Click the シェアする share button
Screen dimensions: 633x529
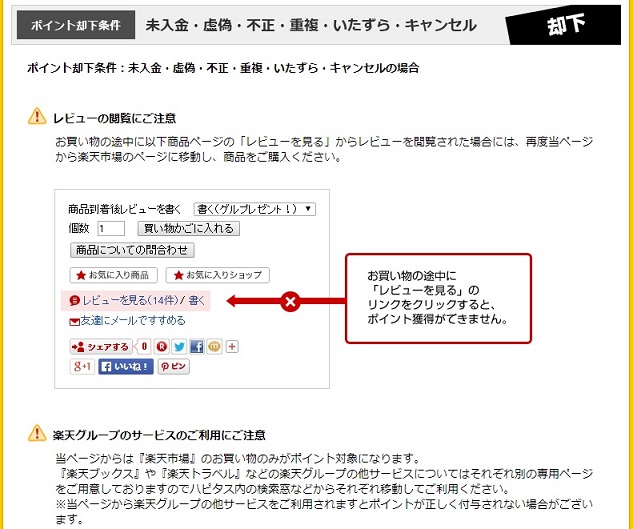tap(101, 347)
